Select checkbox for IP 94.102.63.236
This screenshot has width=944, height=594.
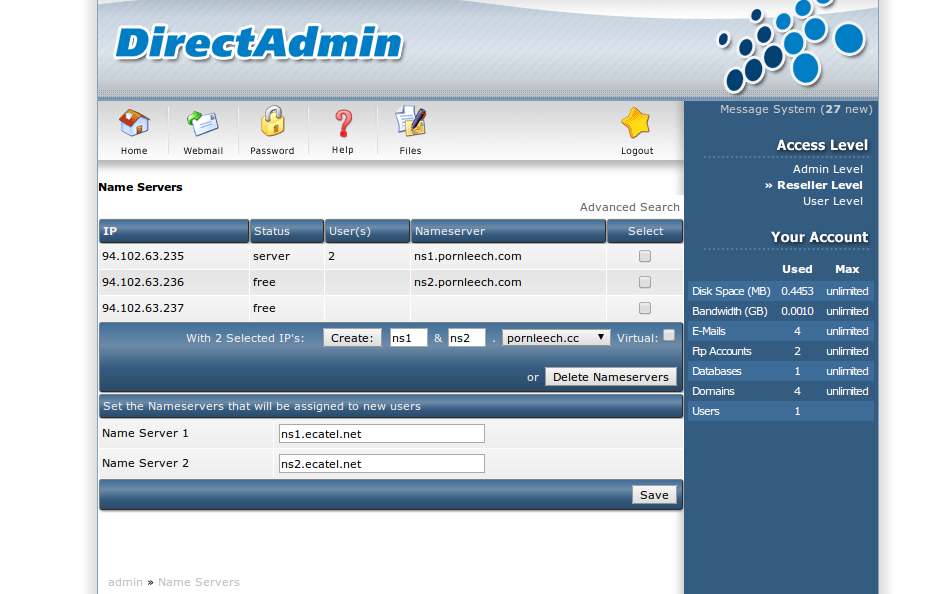pyautogui.click(x=645, y=282)
